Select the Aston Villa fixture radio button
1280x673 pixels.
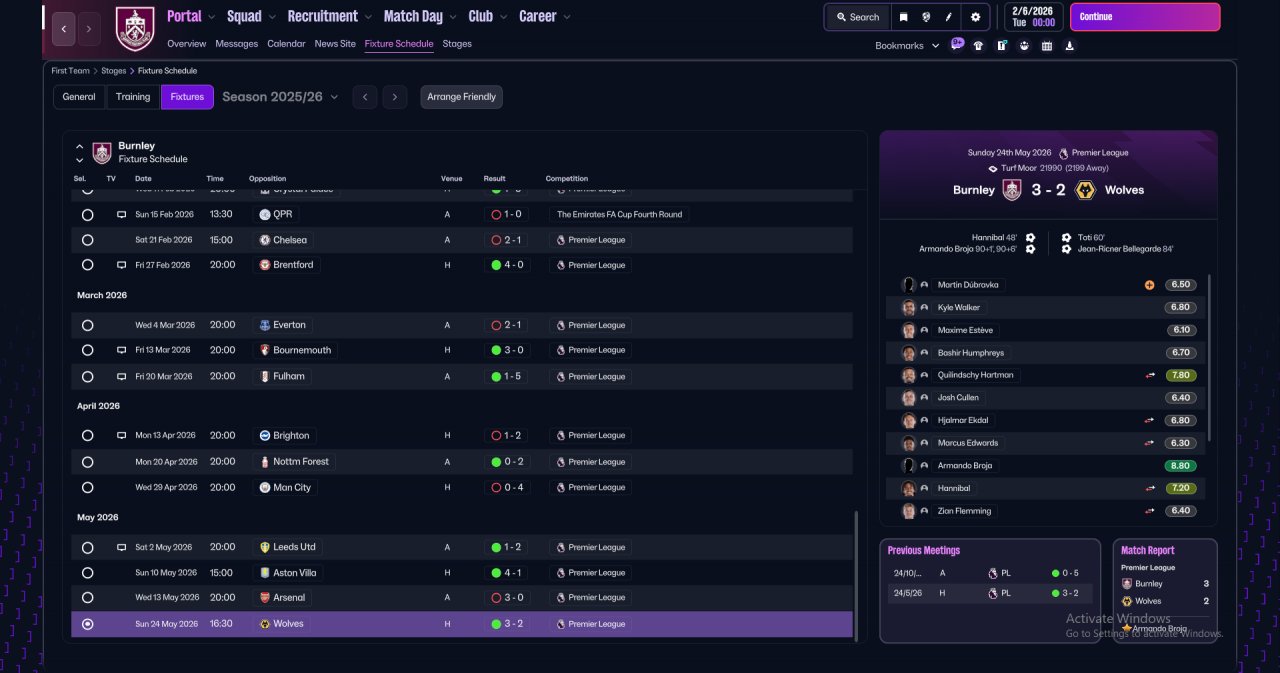[x=87, y=573]
